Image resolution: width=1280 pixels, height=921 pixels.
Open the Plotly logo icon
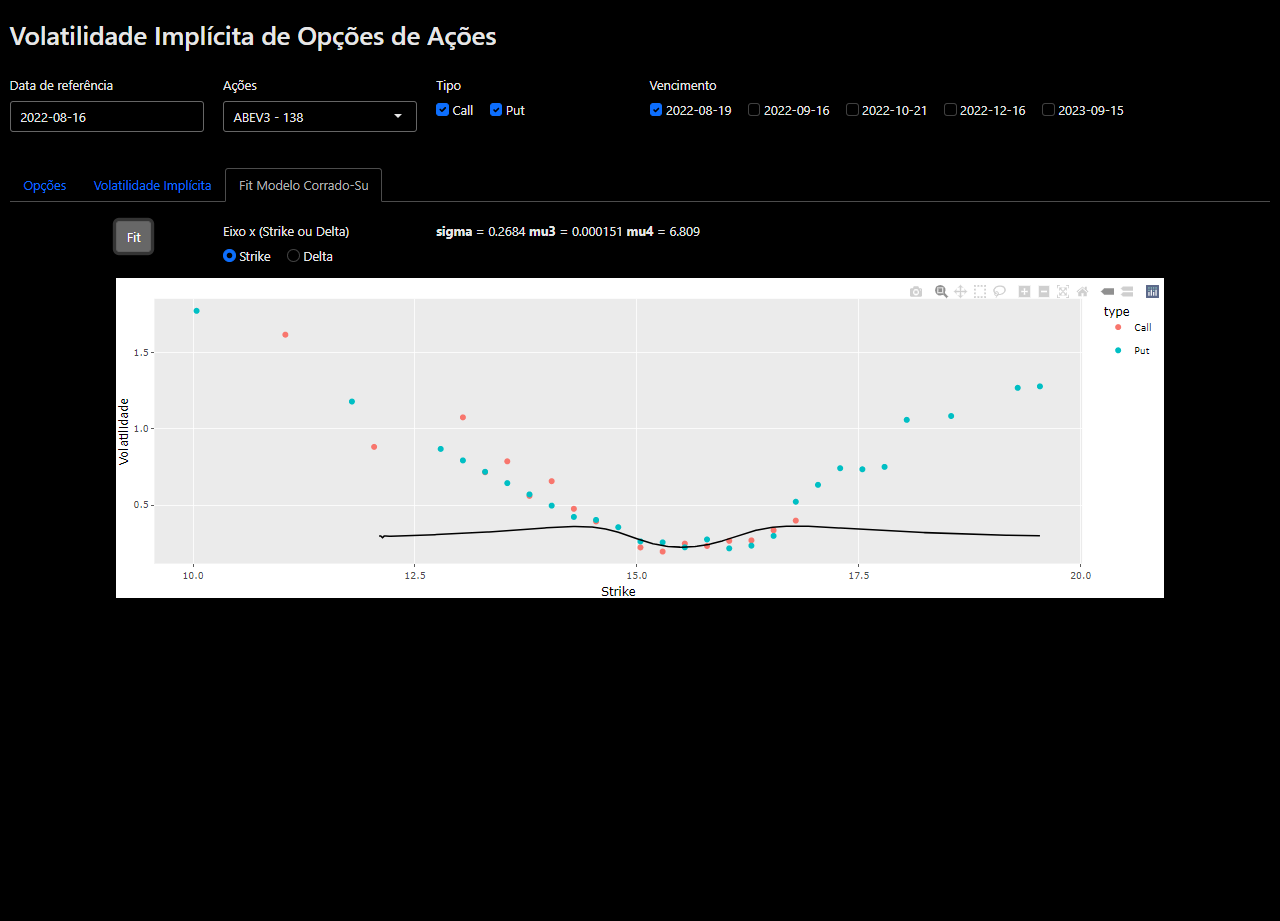pos(1152,292)
